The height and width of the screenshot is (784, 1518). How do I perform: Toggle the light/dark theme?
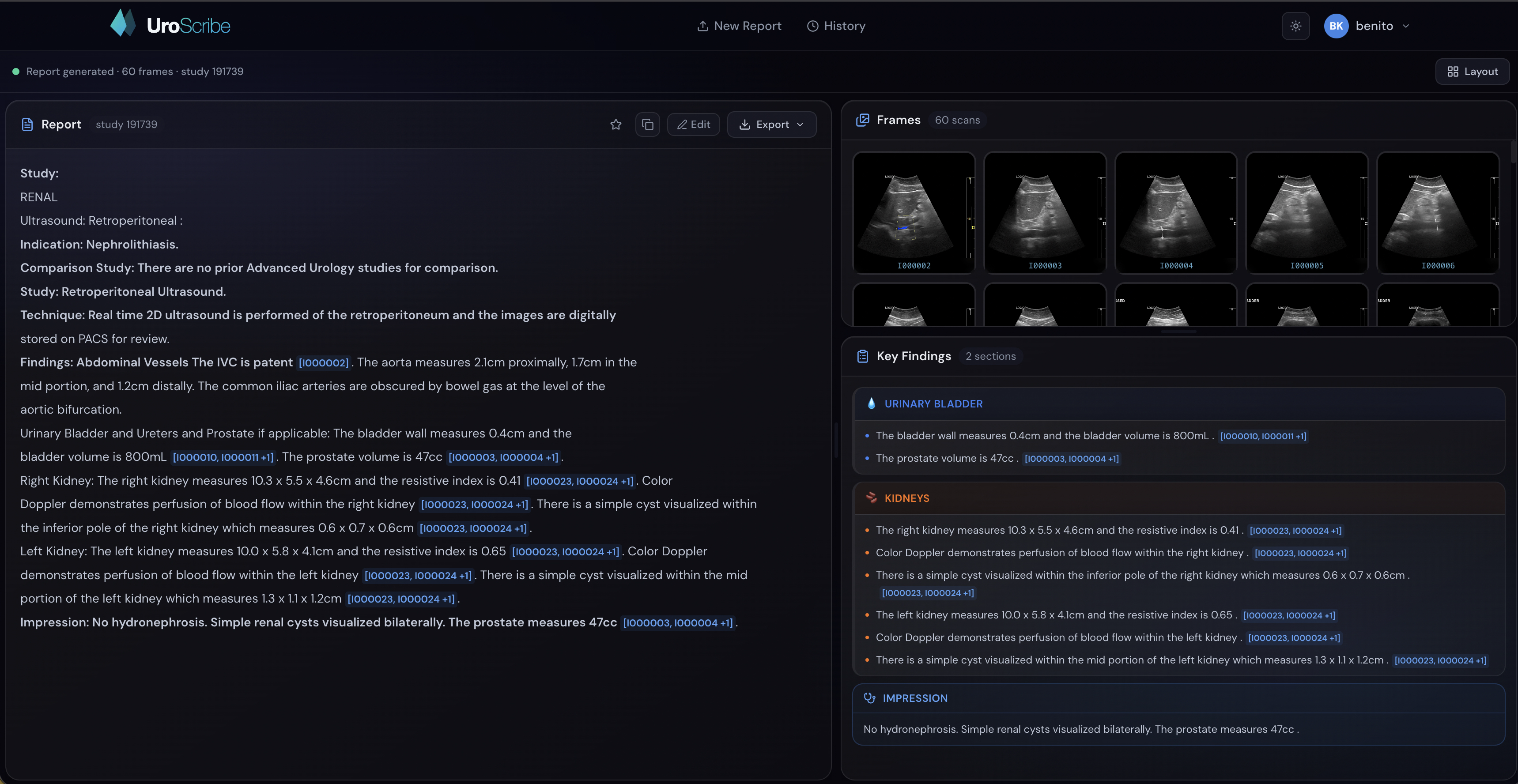click(1295, 26)
